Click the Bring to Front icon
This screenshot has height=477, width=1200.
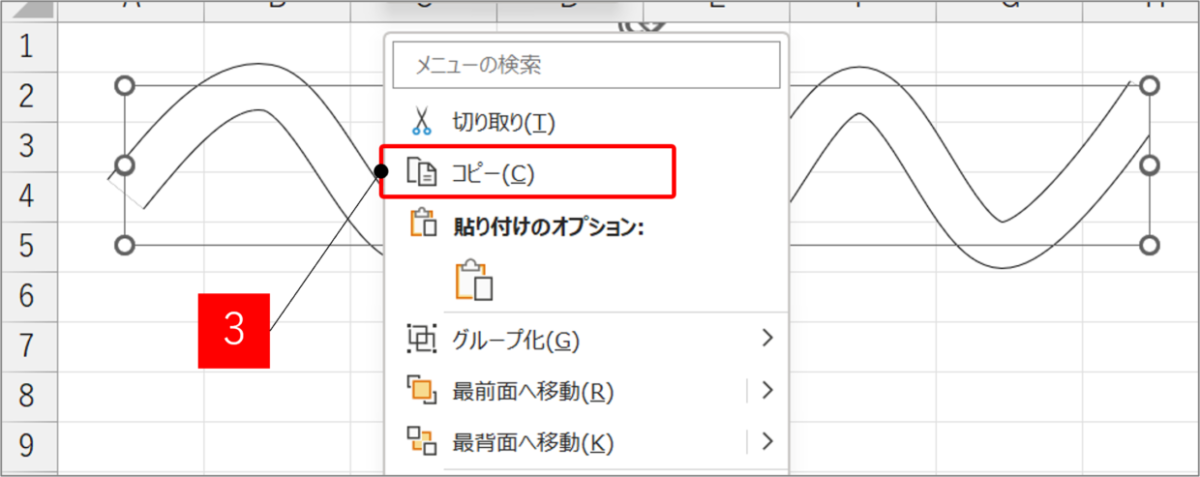coord(421,390)
